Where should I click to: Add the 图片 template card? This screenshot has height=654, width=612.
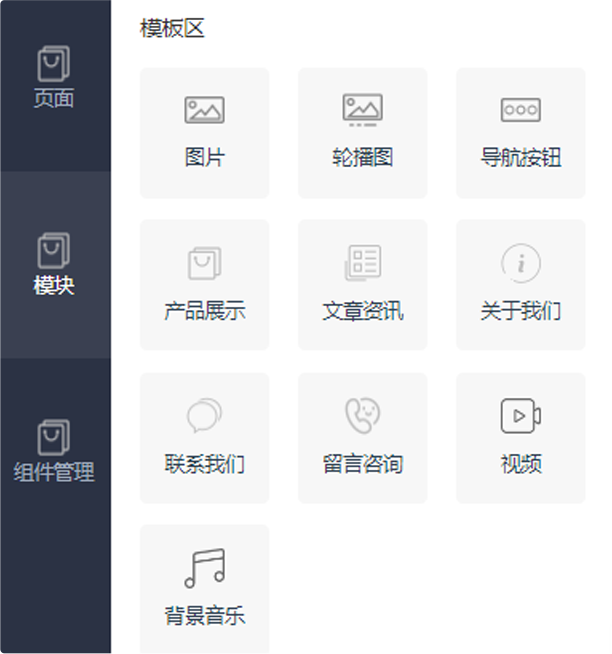pyautogui.click(x=204, y=133)
